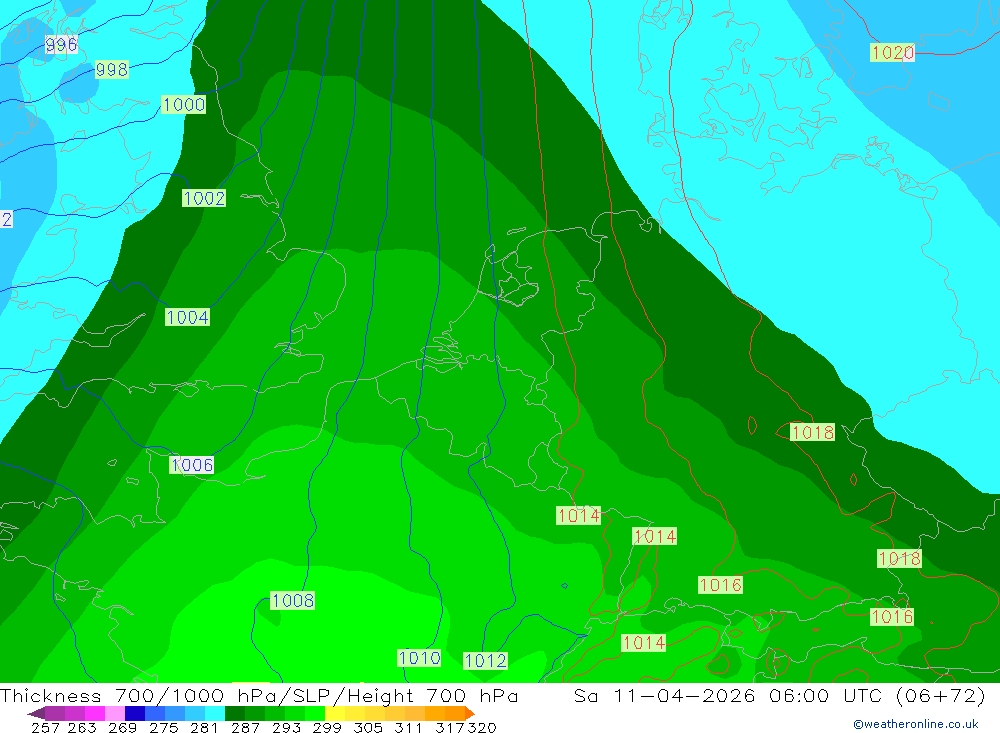This screenshot has height=733, width=1000.
Task: Pick the cyan legend swatch before 287
Action: [x=215, y=713]
